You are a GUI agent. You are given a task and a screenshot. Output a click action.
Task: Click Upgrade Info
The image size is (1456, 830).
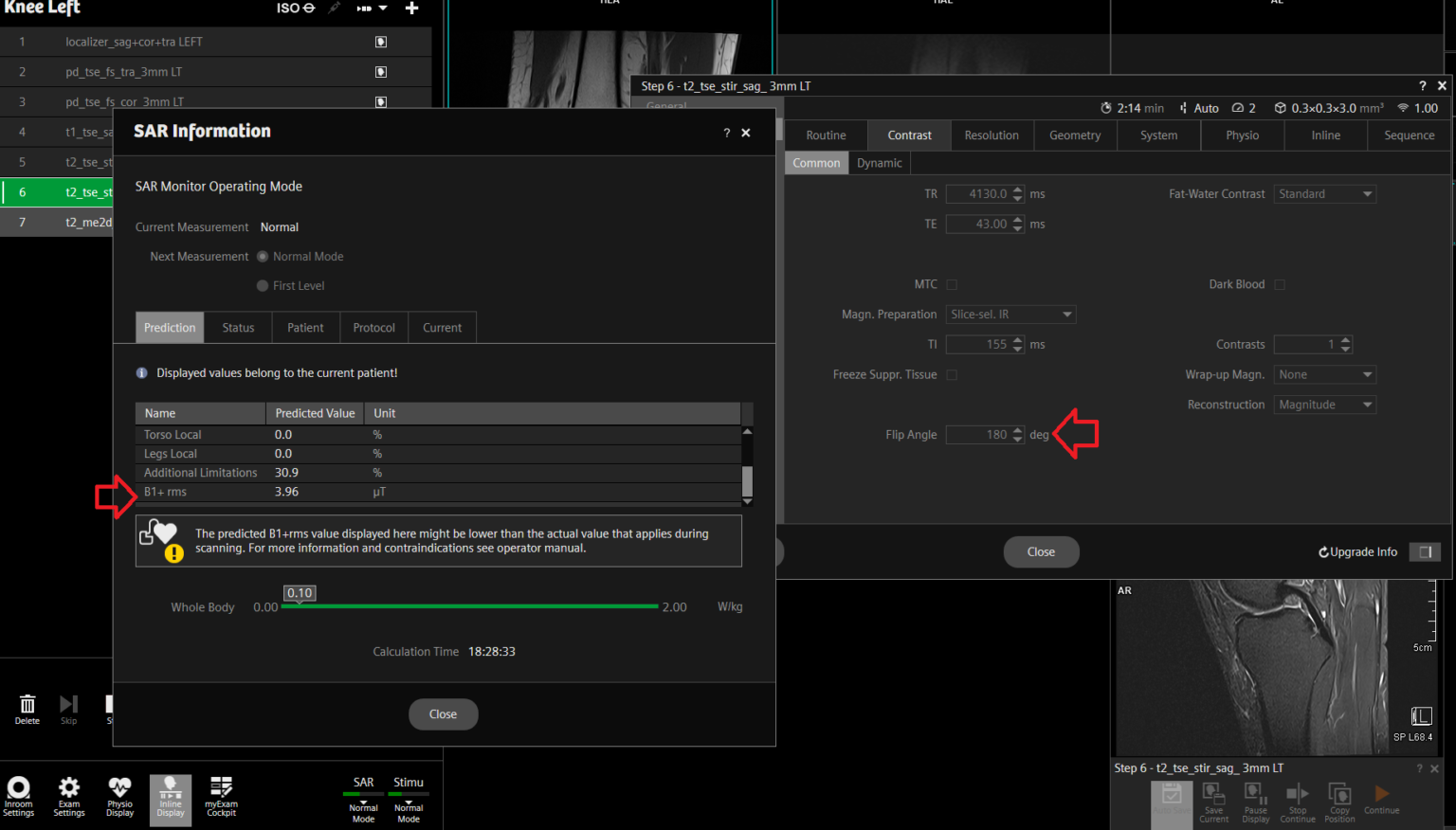pos(1357,552)
